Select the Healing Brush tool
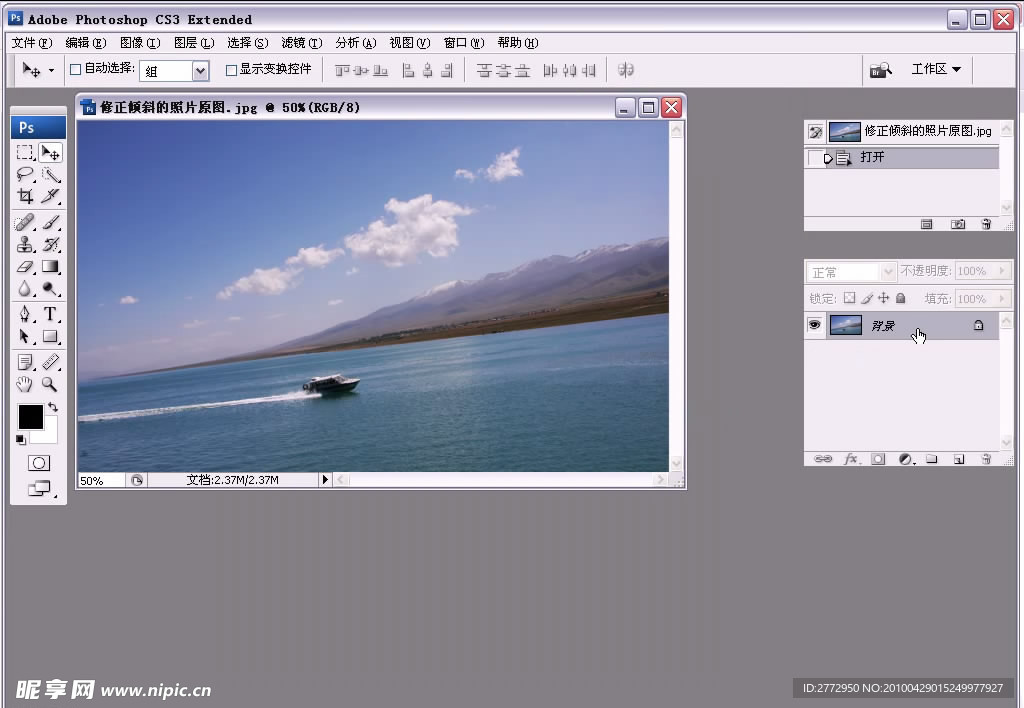 tap(25, 223)
